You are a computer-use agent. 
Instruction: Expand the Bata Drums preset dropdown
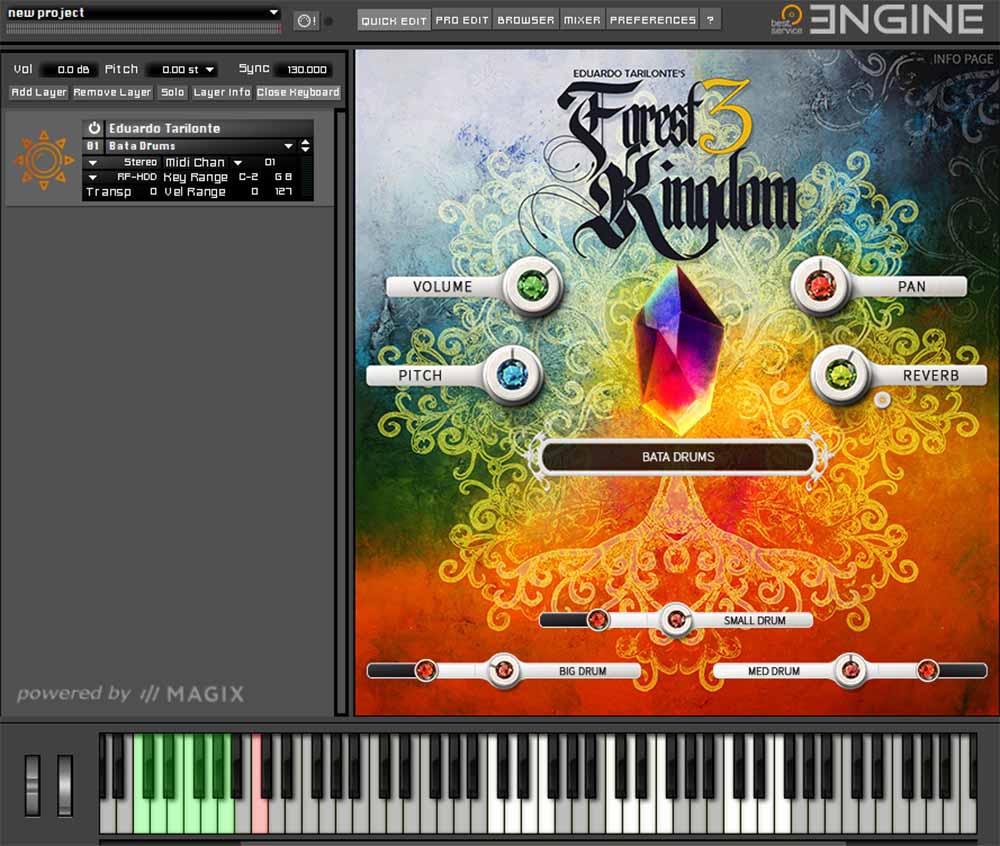289,146
